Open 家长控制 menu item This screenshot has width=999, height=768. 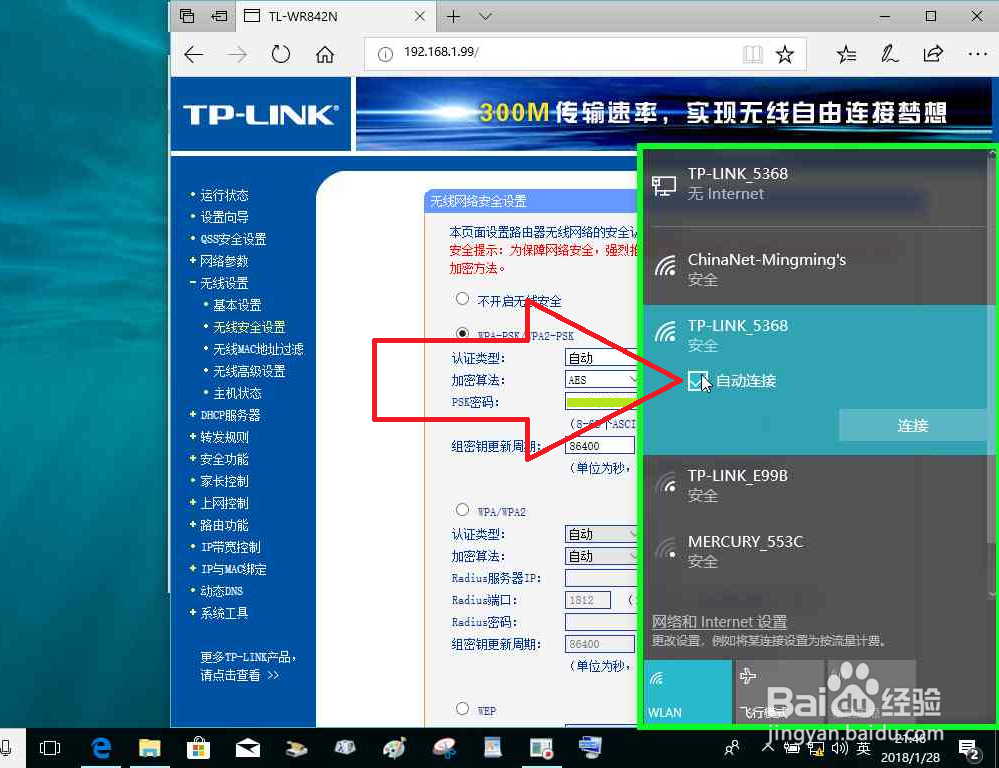pyautogui.click(x=224, y=481)
